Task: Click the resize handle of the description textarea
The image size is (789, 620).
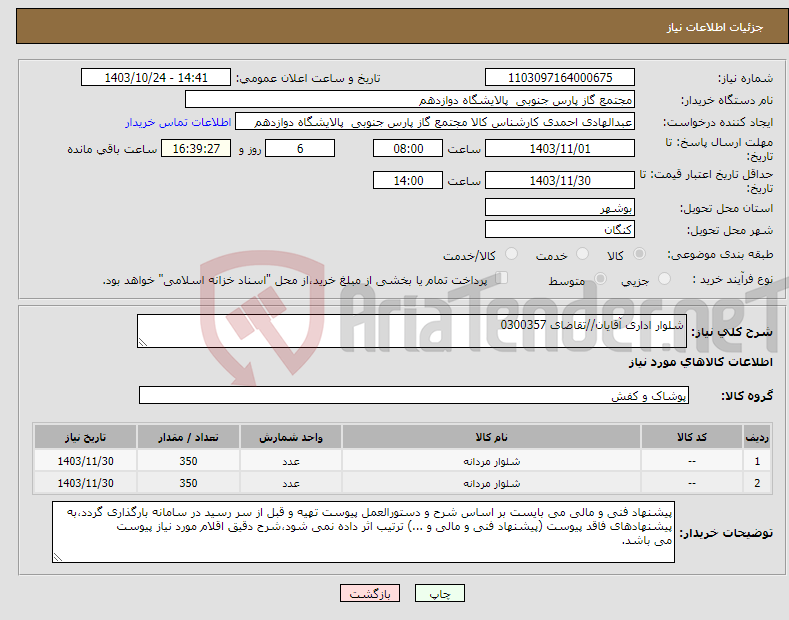Action: [x=143, y=343]
